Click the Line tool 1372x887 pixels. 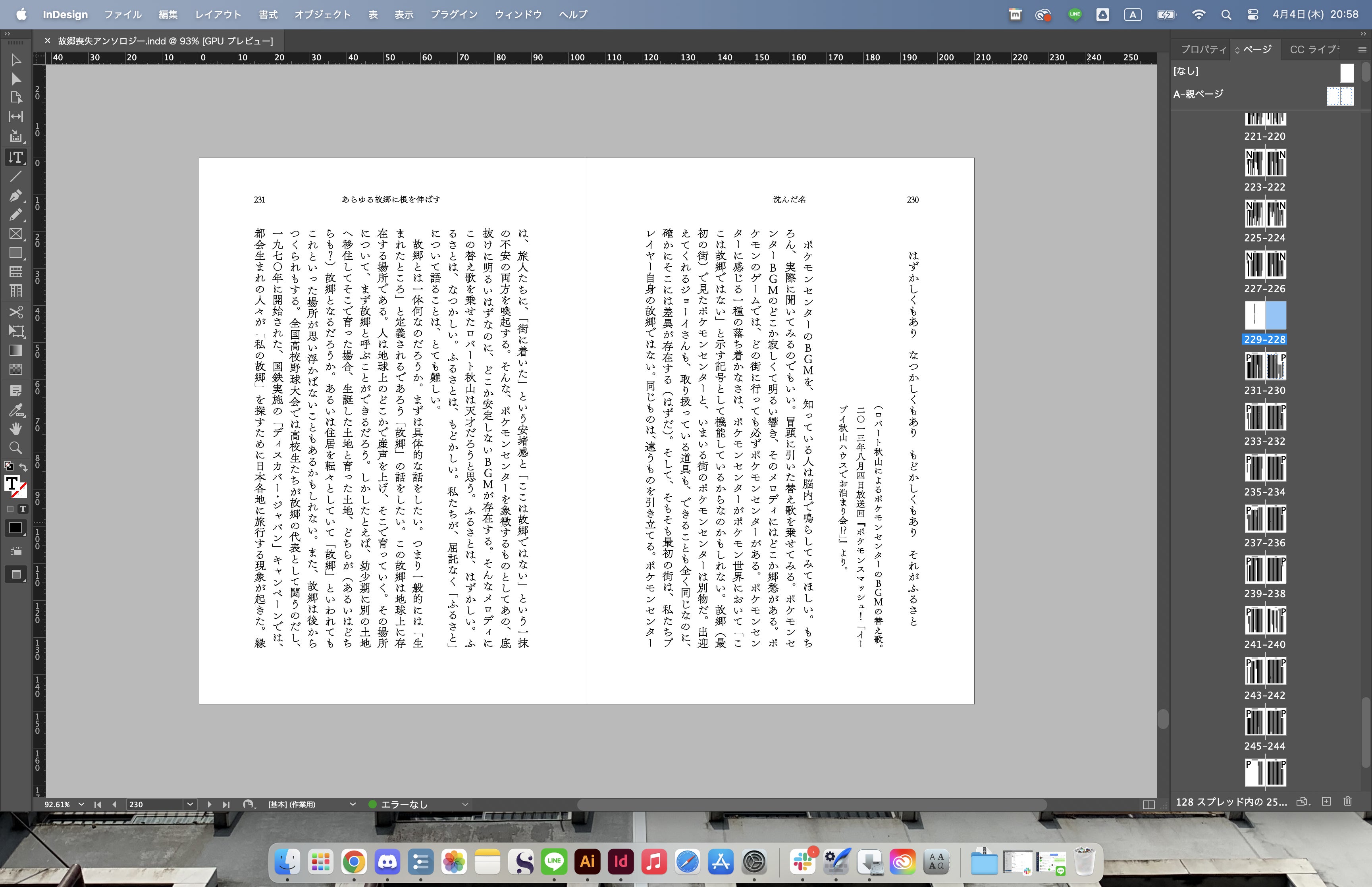(x=15, y=176)
